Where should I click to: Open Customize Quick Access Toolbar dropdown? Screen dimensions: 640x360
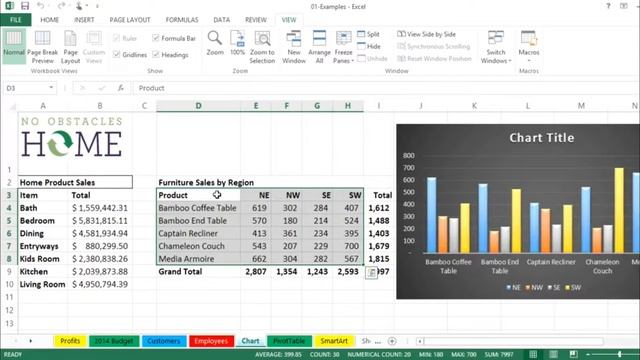[x=97, y=6]
